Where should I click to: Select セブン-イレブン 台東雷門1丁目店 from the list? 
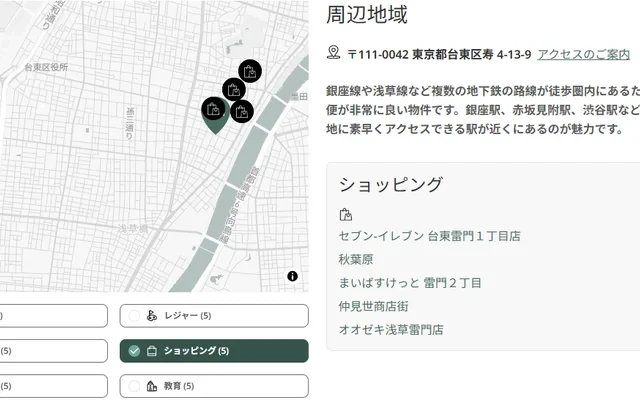[429, 236]
